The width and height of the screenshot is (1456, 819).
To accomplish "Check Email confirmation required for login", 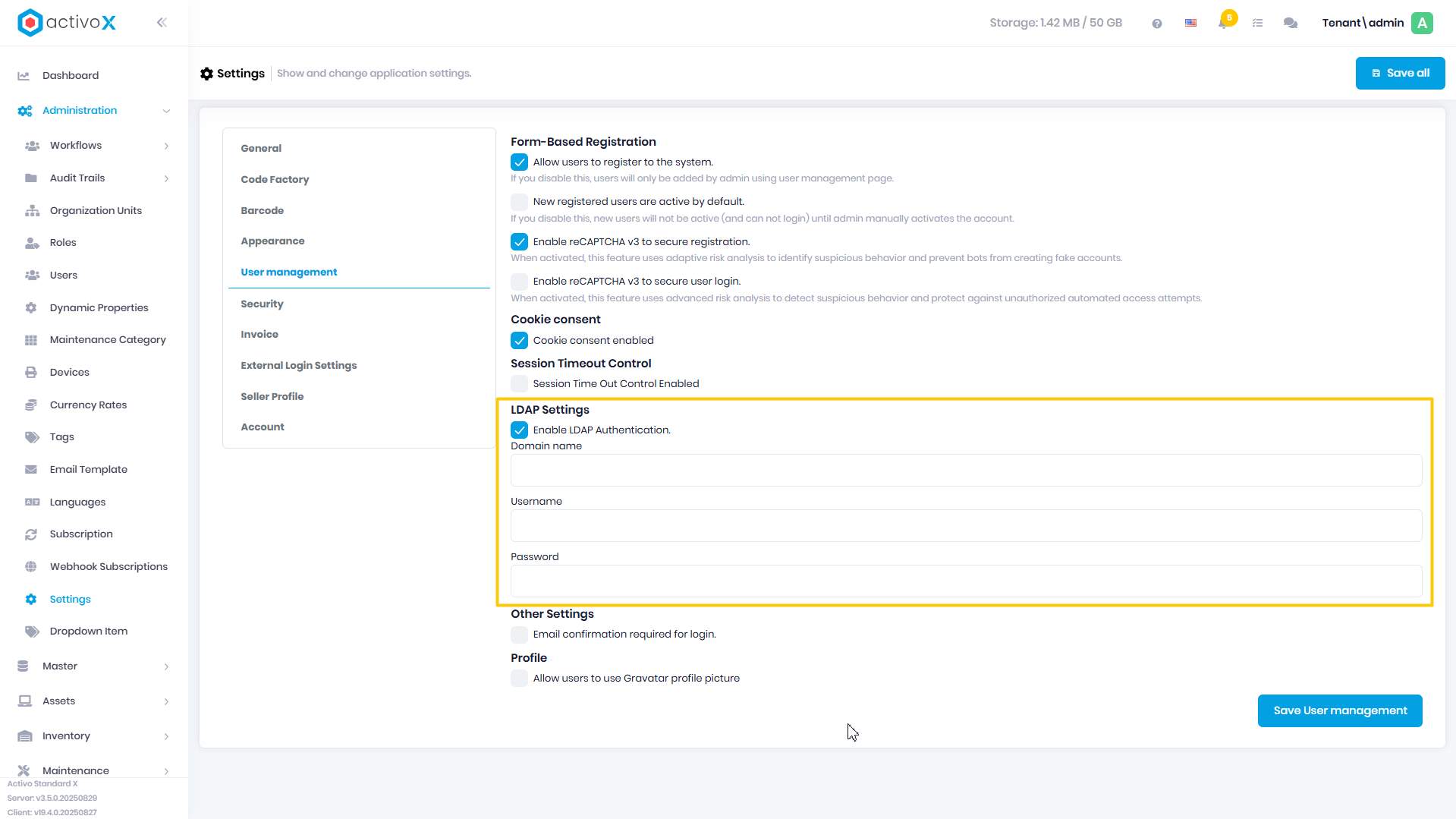I will click(x=519, y=635).
